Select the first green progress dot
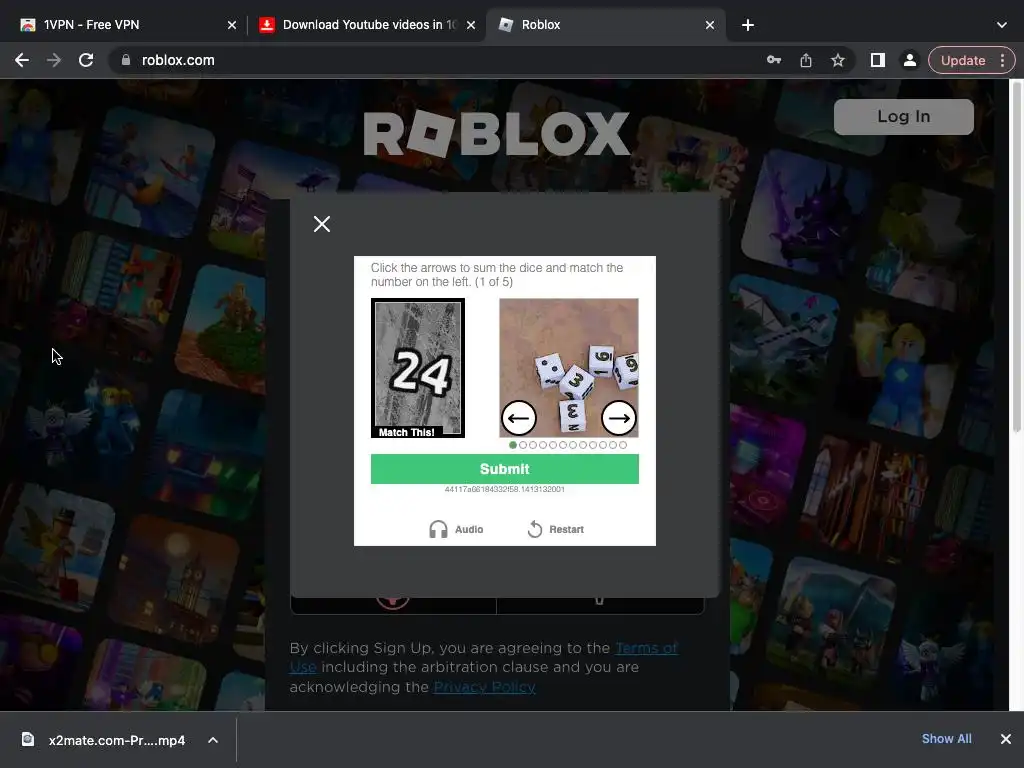 point(513,445)
